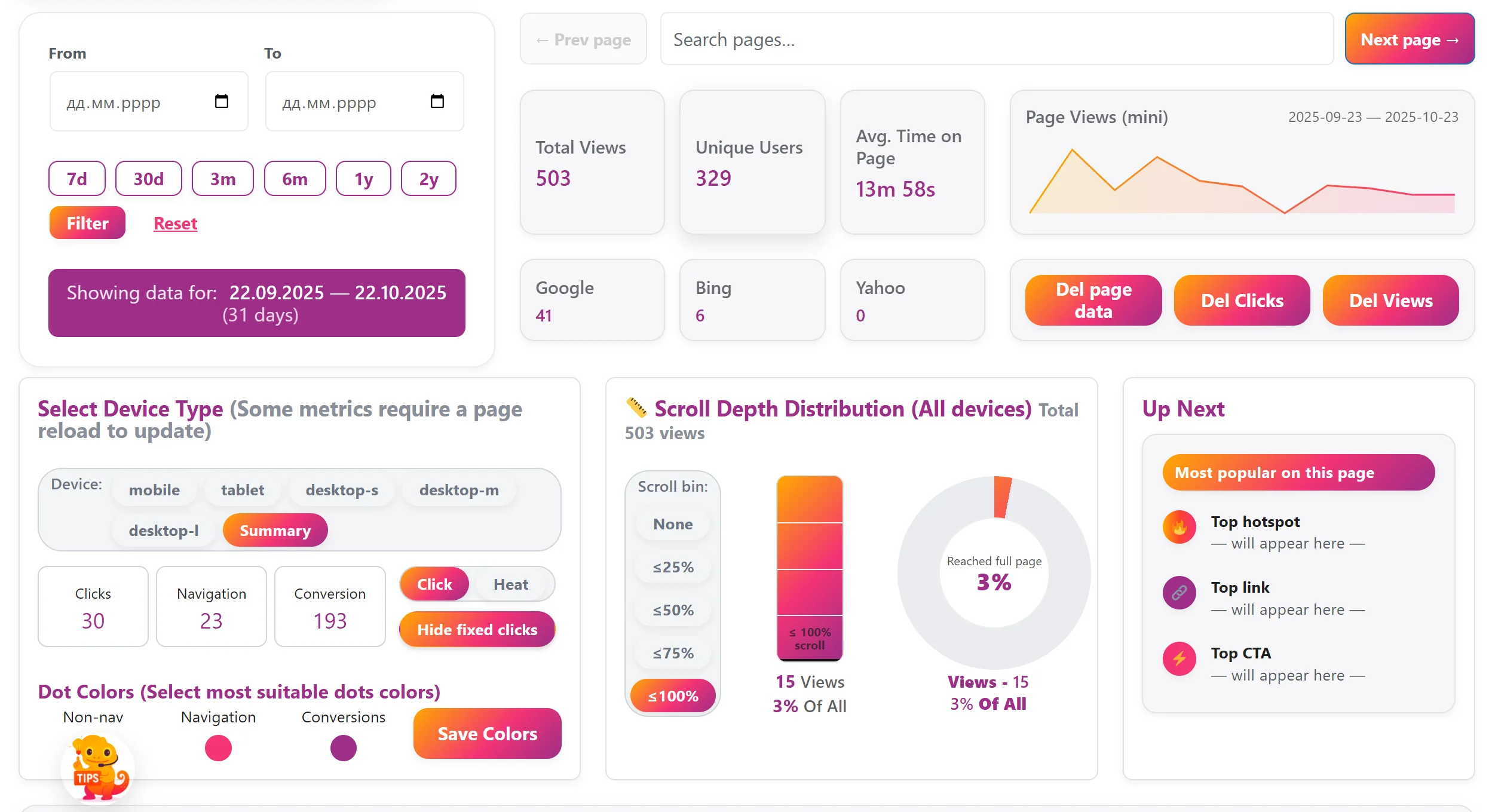Switch the heatmap view to Heat mode
Image resolution: width=1495 pixels, height=812 pixels.
pos(511,584)
